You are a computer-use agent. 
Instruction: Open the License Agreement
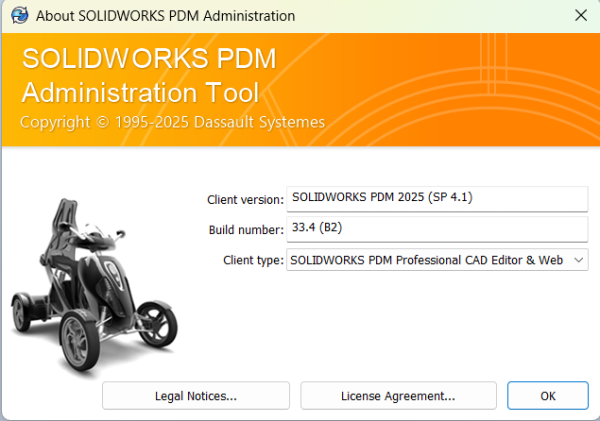pos(398,396)
